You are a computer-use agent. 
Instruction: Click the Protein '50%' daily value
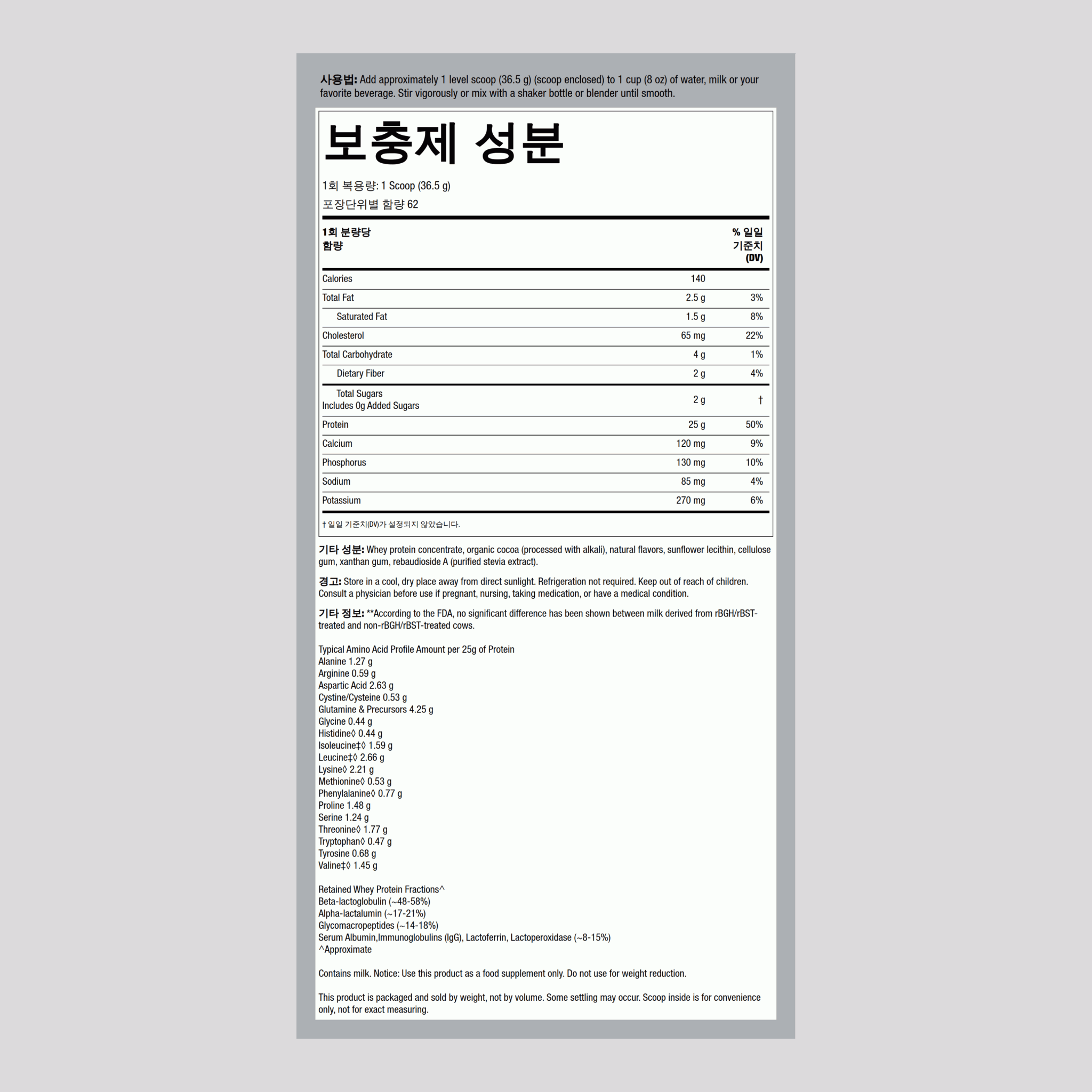(x=754, y=425)
